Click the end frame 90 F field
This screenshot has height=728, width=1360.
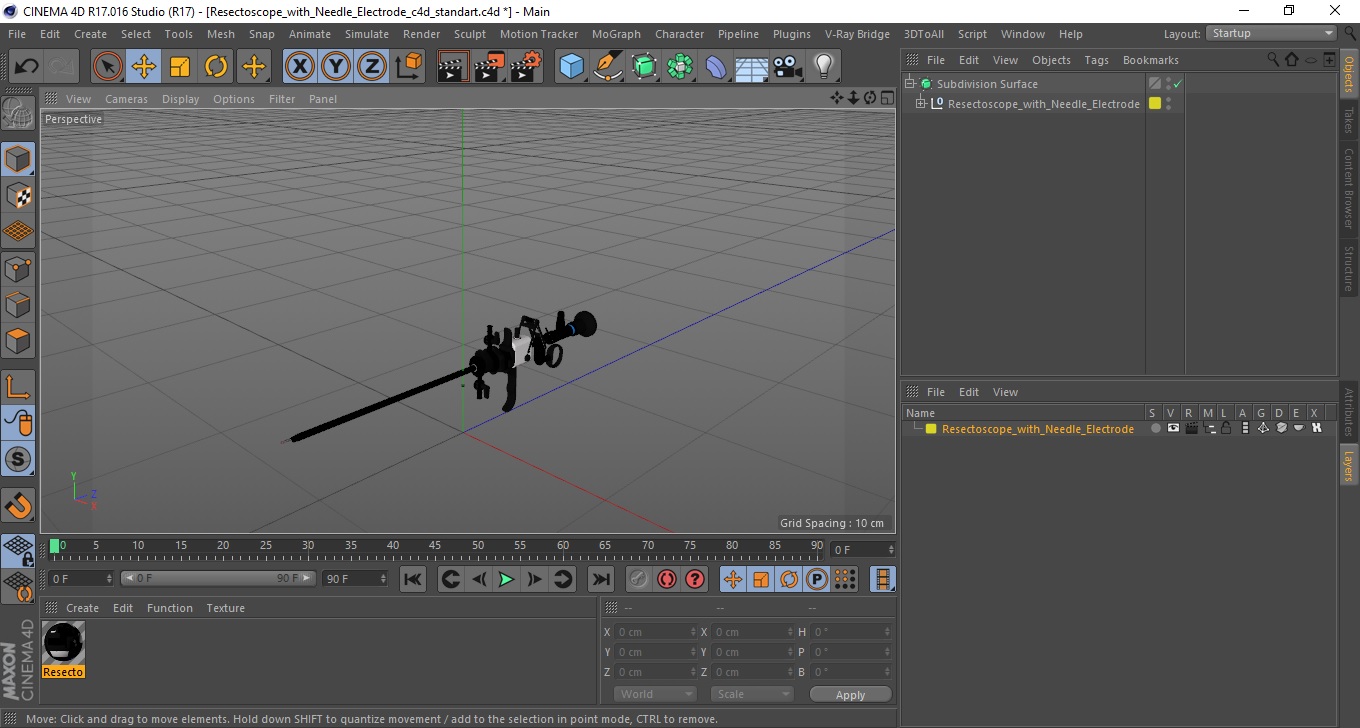(x=355, y=578)
